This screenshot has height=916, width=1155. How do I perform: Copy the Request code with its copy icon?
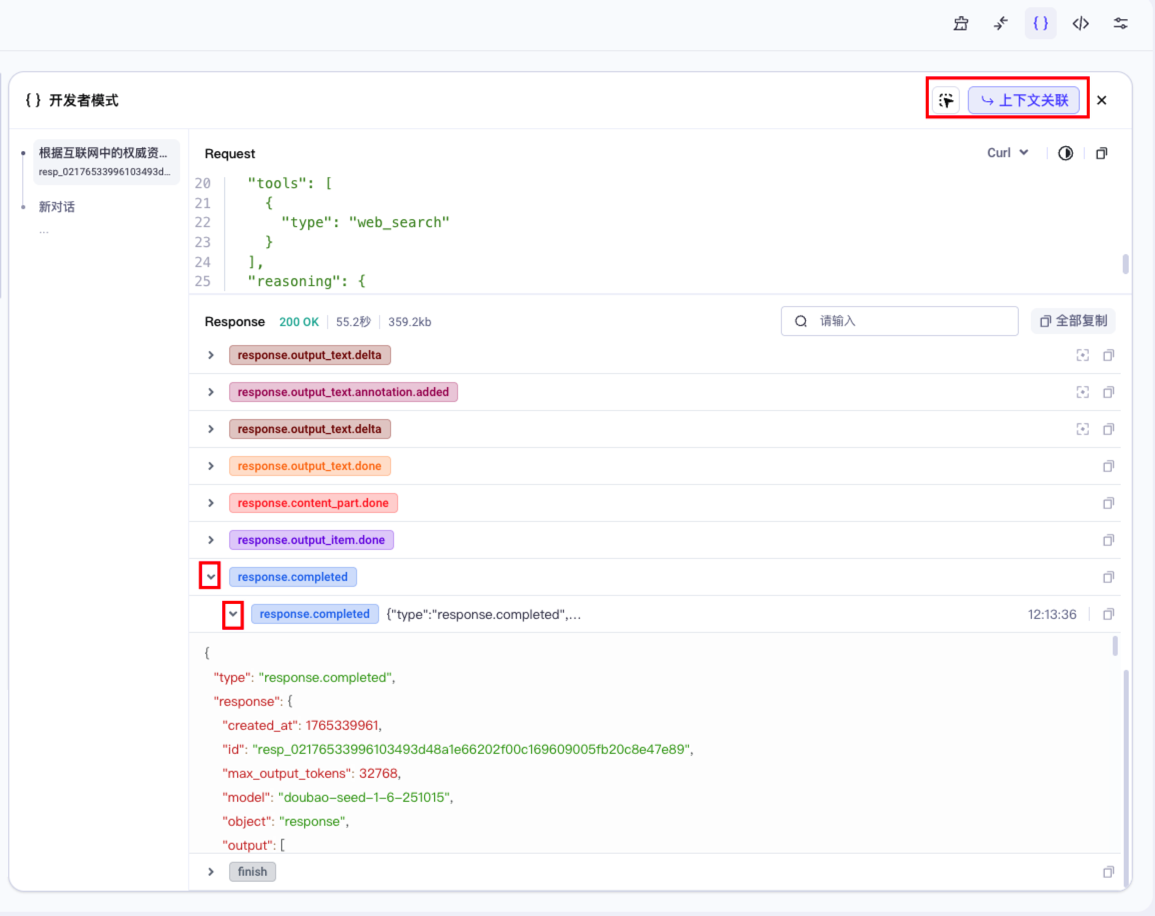pos(1101,153)
